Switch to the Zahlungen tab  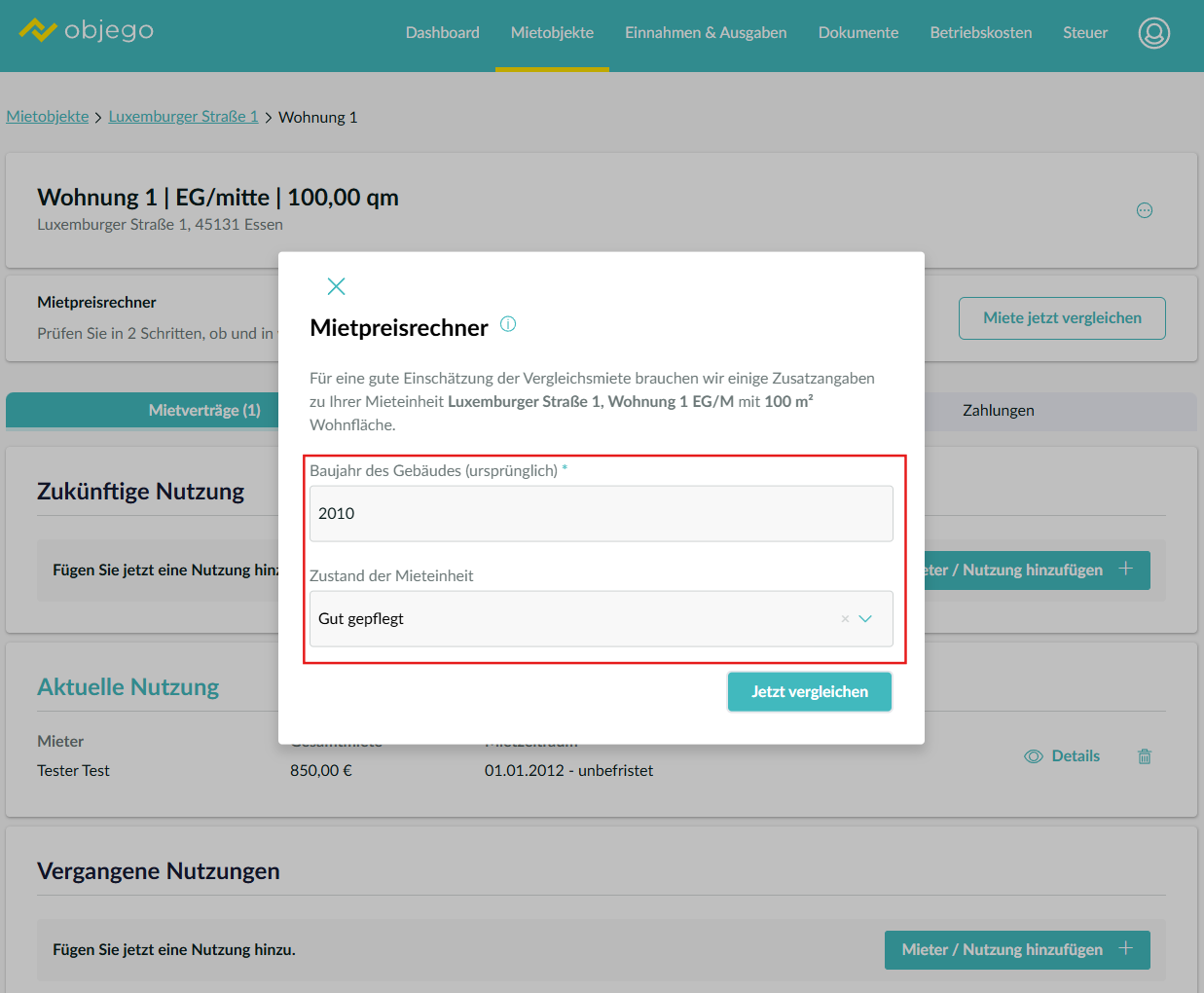tap(998, 411)
